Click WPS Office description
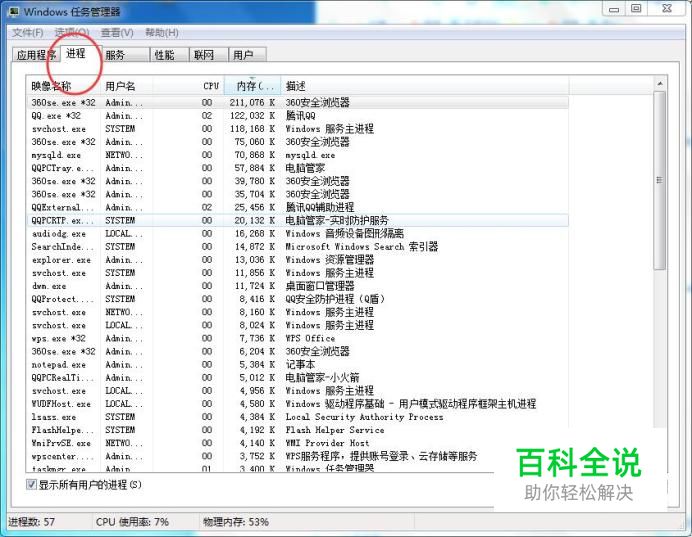 (310, 338)
